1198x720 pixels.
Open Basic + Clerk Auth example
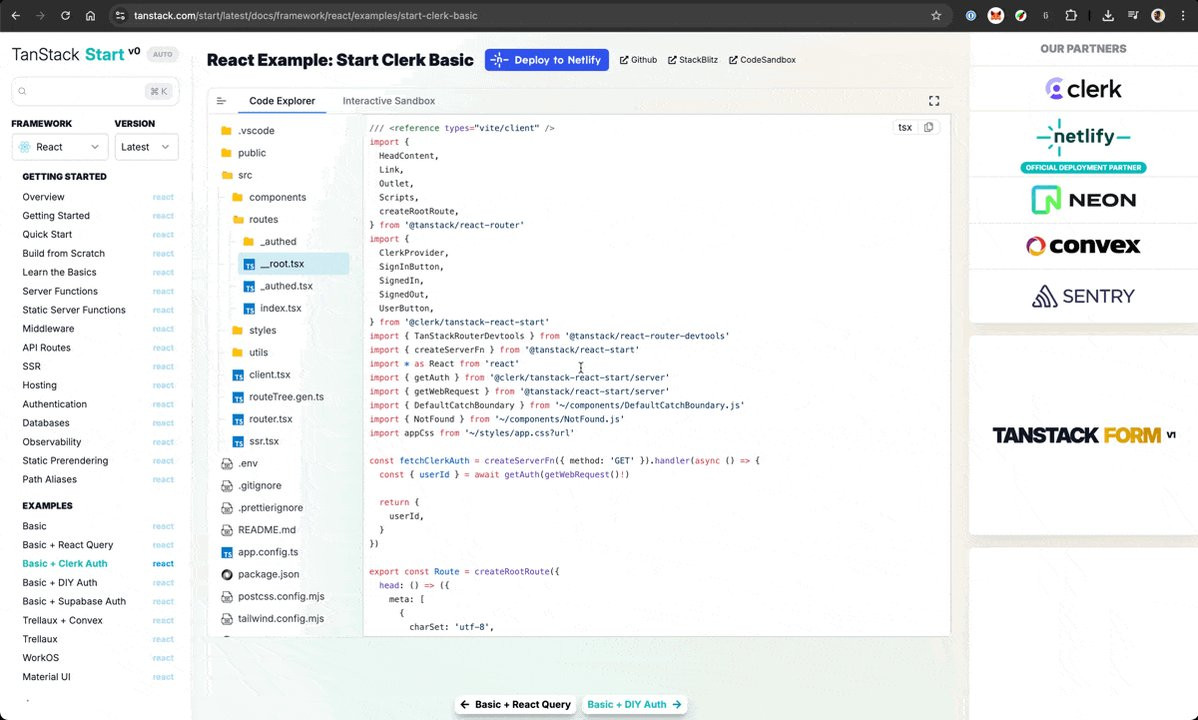(64, 564)
